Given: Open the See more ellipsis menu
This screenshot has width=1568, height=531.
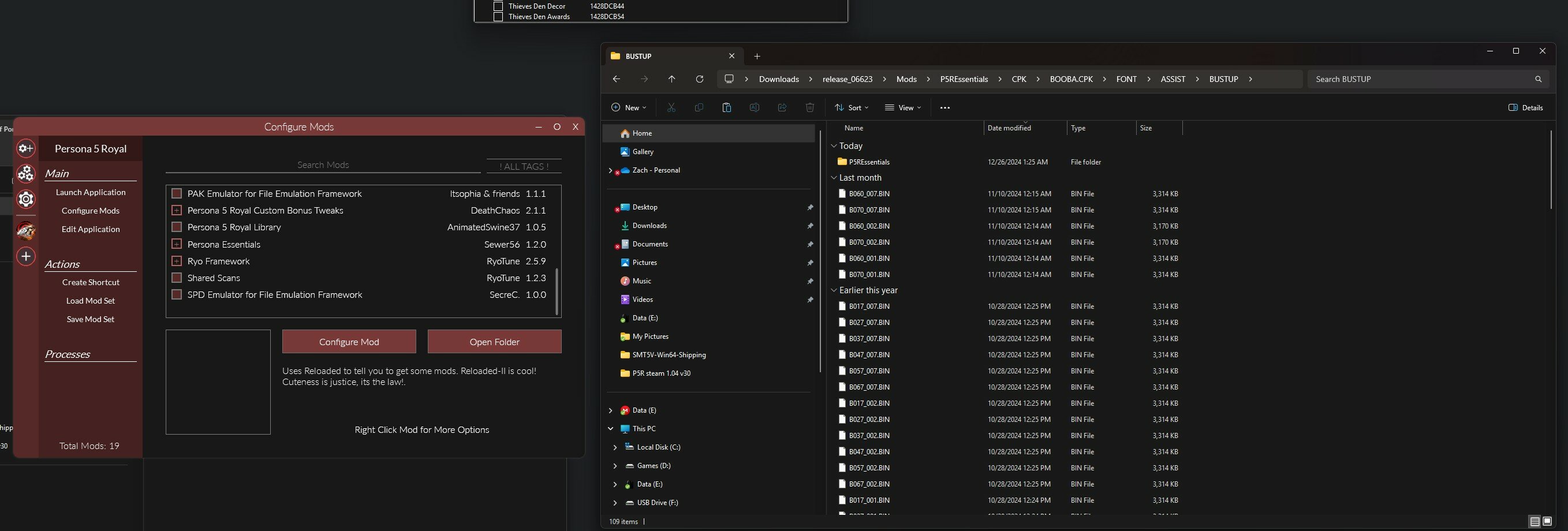Looking at the screenshot, I should pos(944,108).
